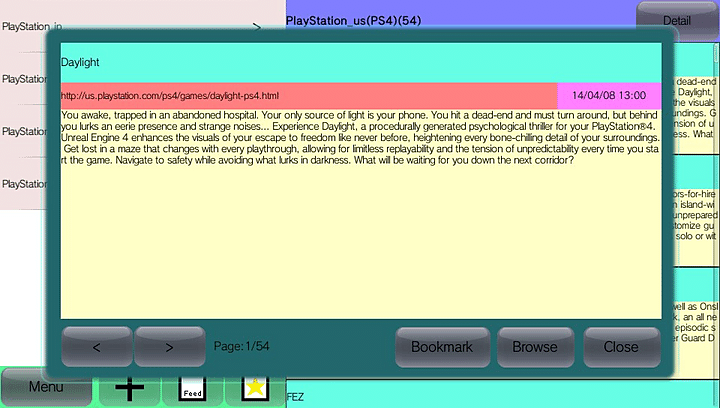
Task: Click the 14/04/08 13:00 date field
Action: (x=608, y=96)
